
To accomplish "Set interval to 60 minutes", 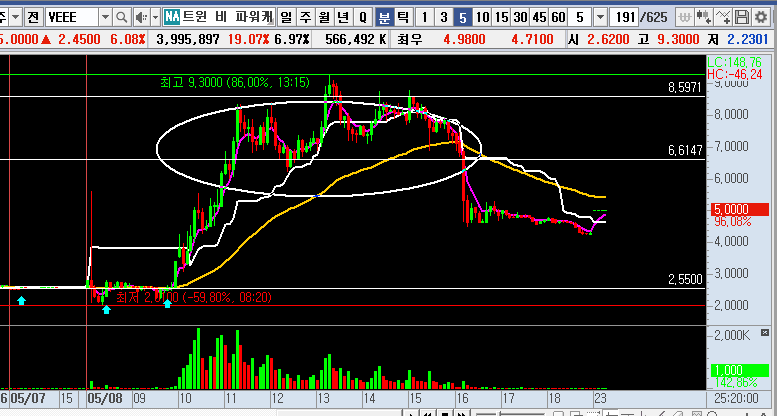I will tap(558, 18).
